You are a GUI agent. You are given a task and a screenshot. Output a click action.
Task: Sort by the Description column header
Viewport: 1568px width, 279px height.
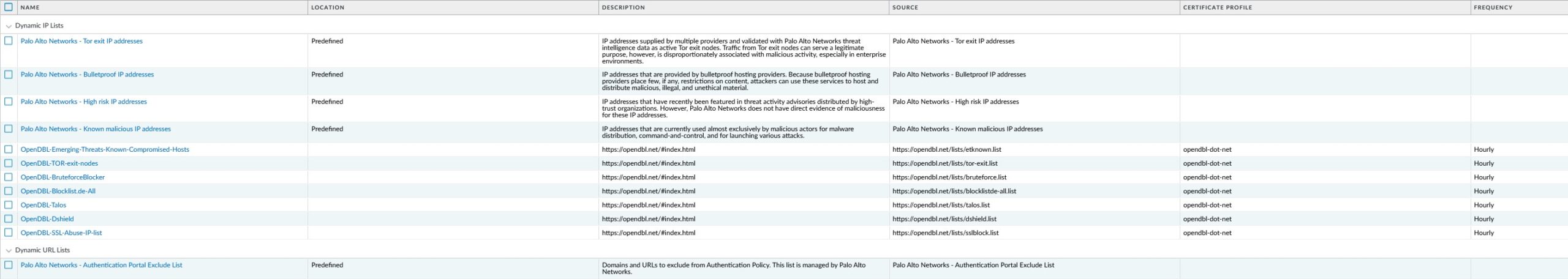pos(623,7)
